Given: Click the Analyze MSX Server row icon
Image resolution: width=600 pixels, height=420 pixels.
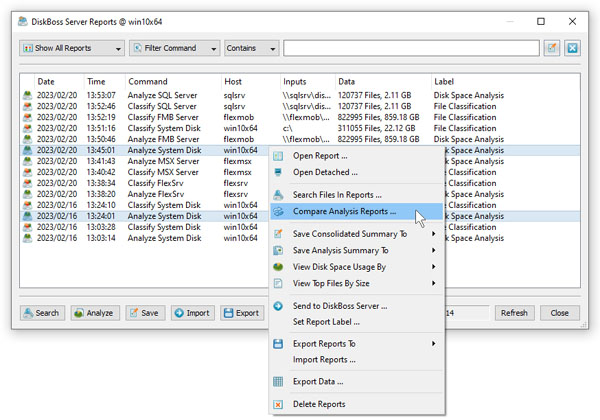Looking at the screenshot, I should [x=27, y=161].
